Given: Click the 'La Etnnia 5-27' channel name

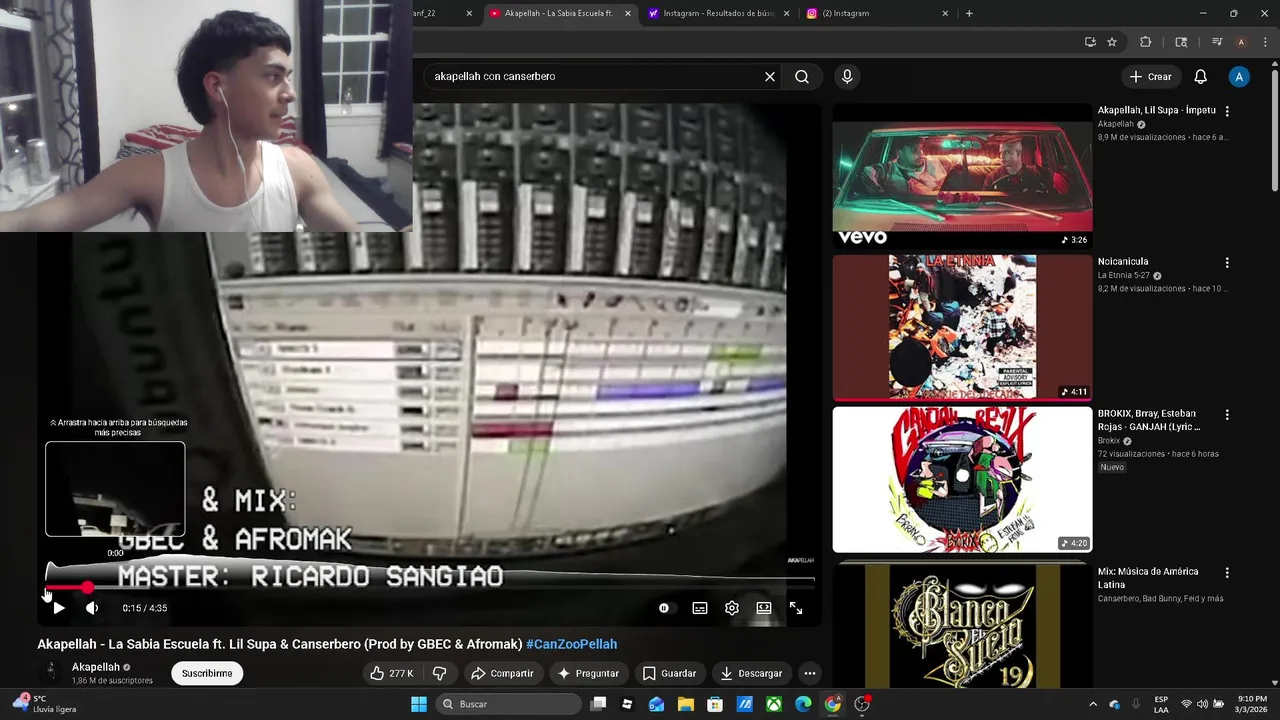Looking at the screenshot, I should pos(1124,275).
